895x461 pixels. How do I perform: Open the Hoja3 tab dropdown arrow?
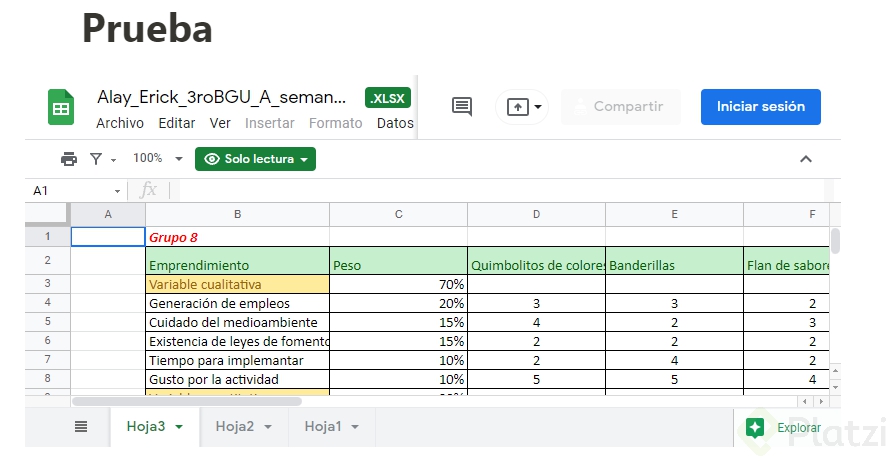click(180, 427)
